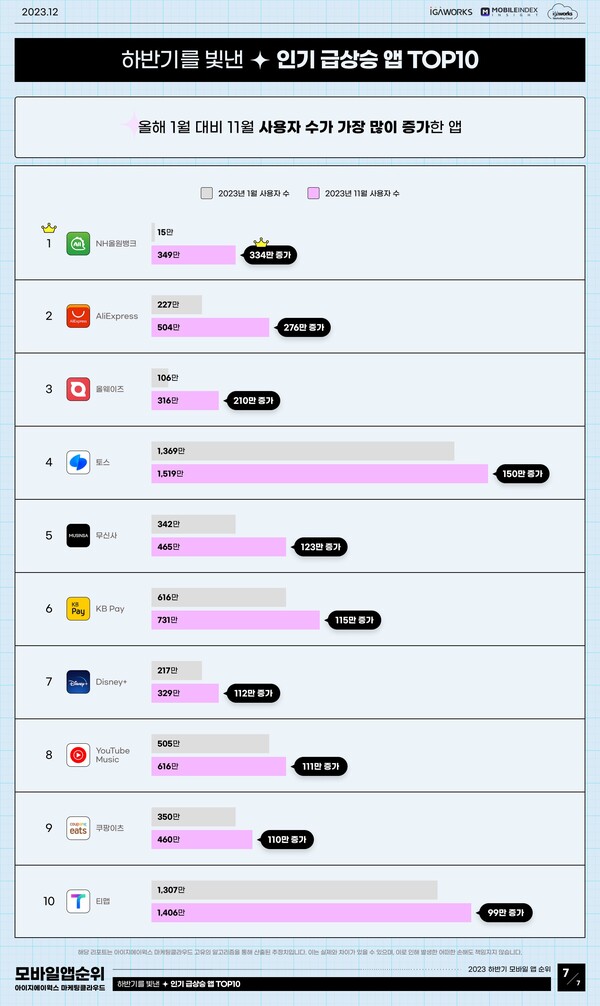Screen dimensions: 600x1006
Task: Click the gray 1,369만 bar for Toss
Action: coord(303,451)
